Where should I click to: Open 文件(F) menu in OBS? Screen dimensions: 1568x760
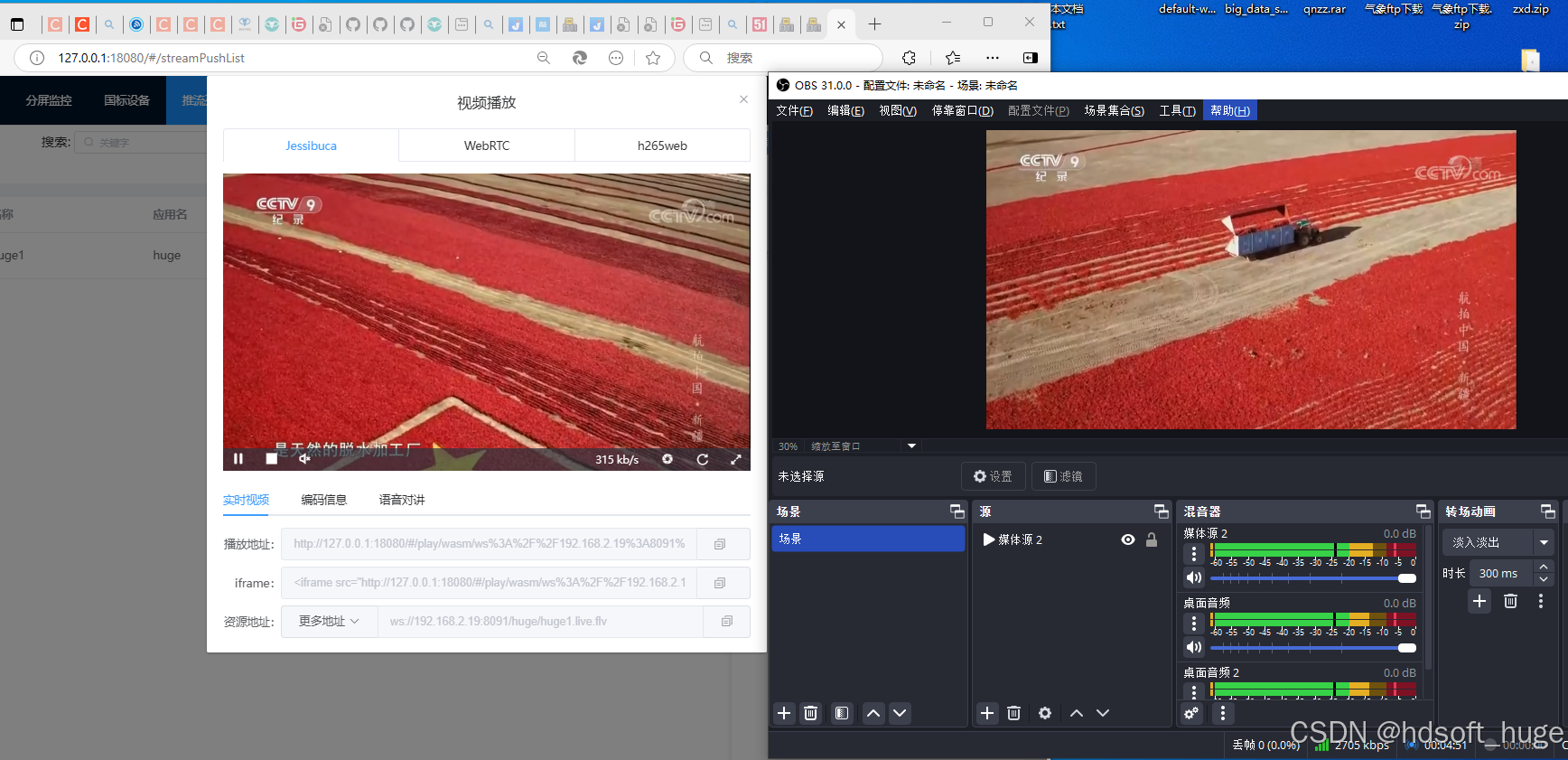[794, 111]
